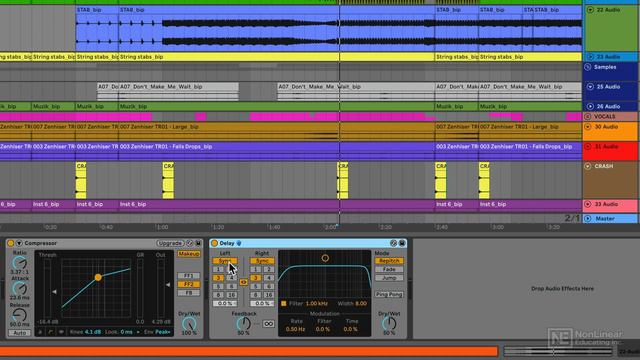This screenshot has width=640, height=360.
Task: Select the FF1 compressor model
Action: point(189,276)
